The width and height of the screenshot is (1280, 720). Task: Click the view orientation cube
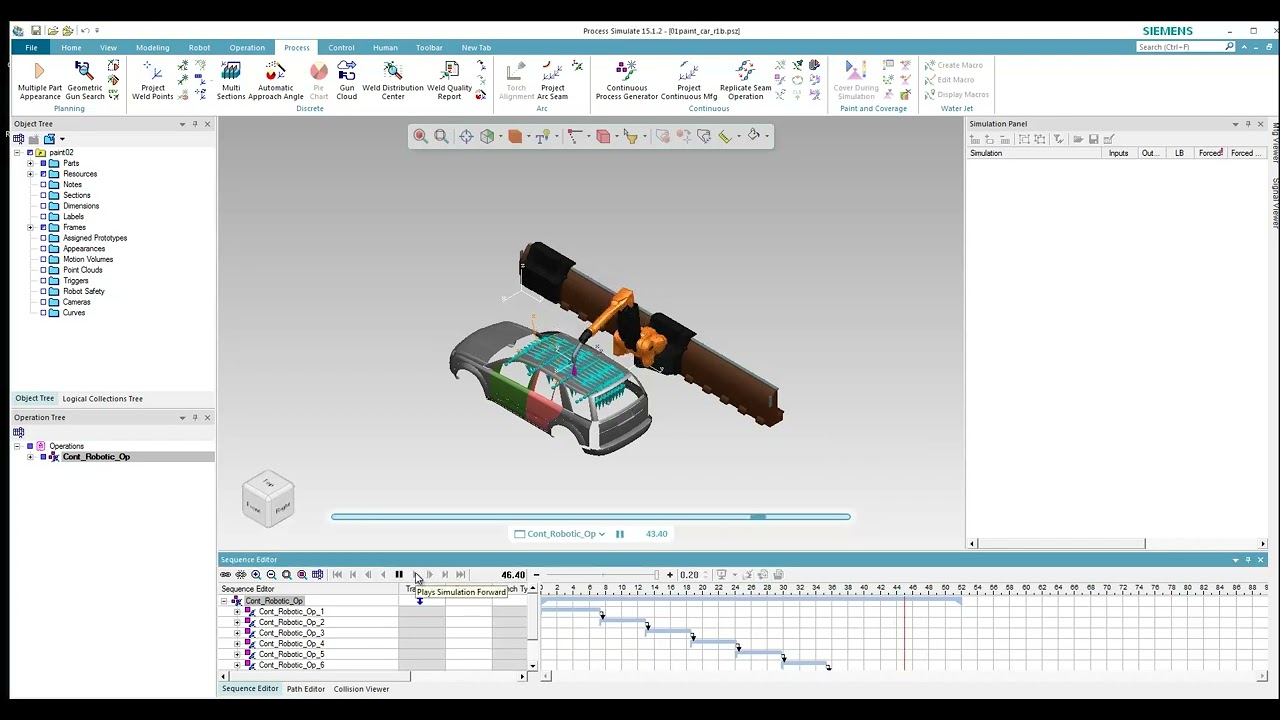268,497
